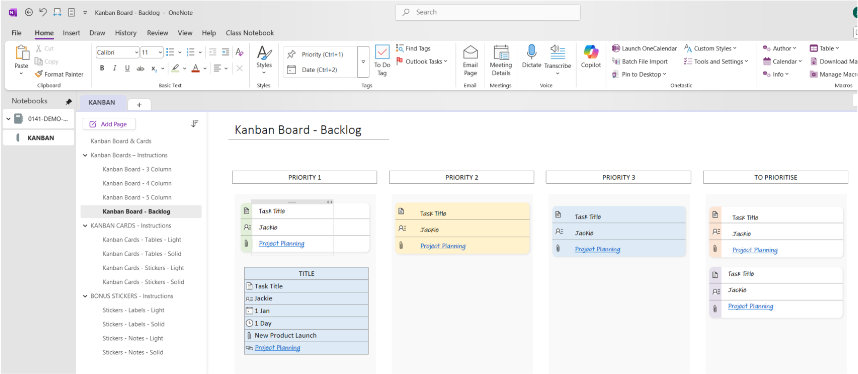
Task: Select the Format Painter tool
Action: point(59,74)
